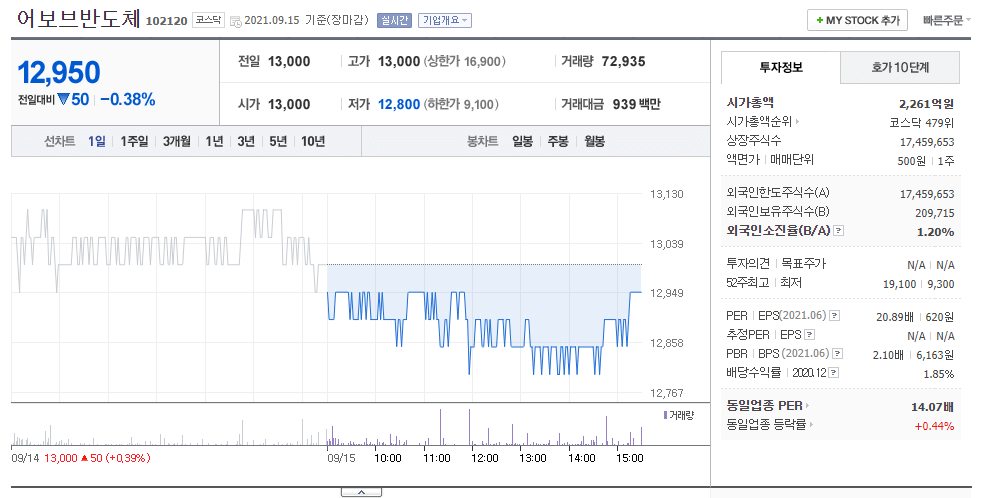The height and width of the screenshot is (498, 985).
Task: Click the 배당수익률 value 1.85%
Action: 939,374
